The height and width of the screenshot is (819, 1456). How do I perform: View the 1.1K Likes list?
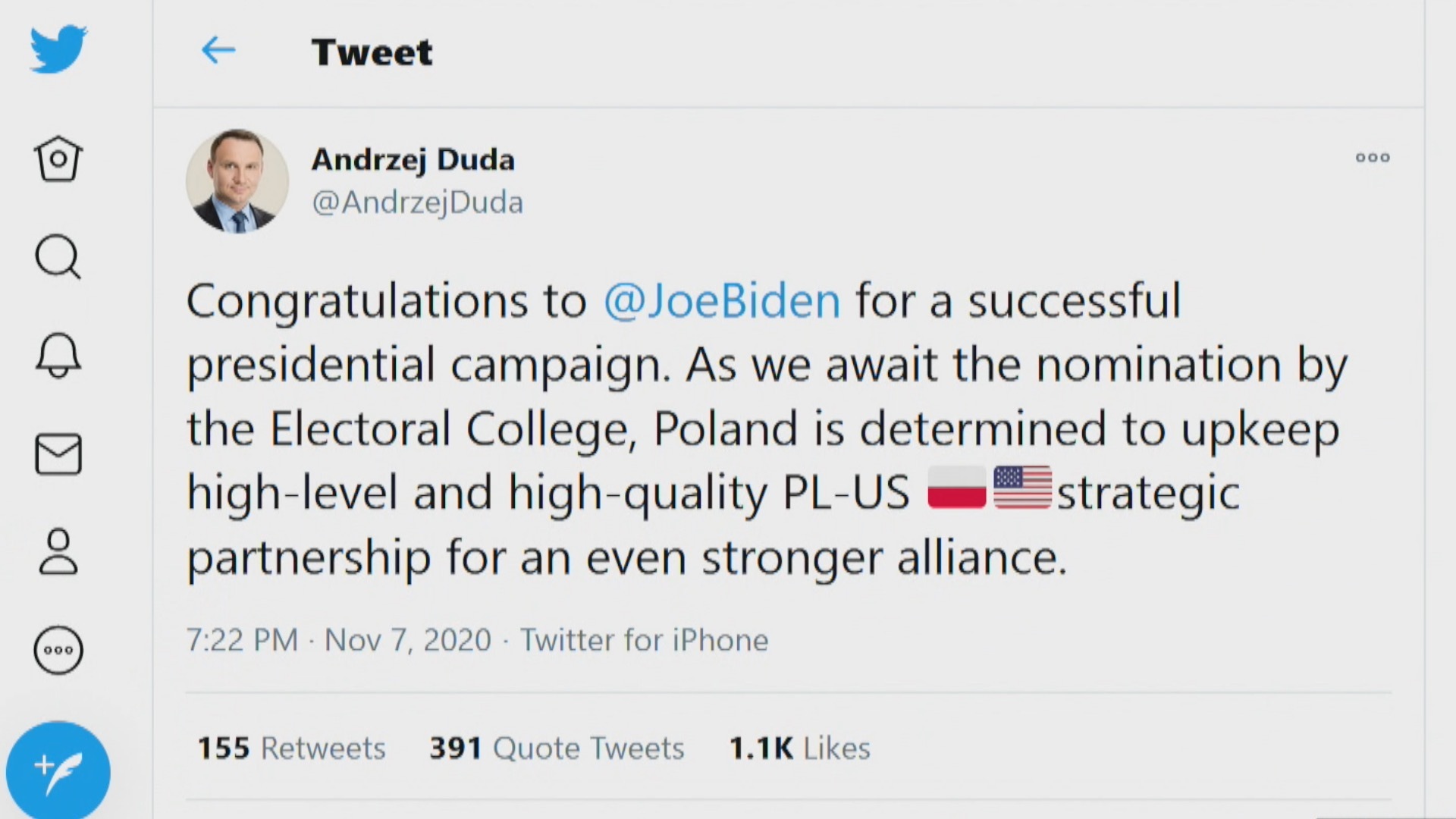pyautogui.click(x=799, y=748)
